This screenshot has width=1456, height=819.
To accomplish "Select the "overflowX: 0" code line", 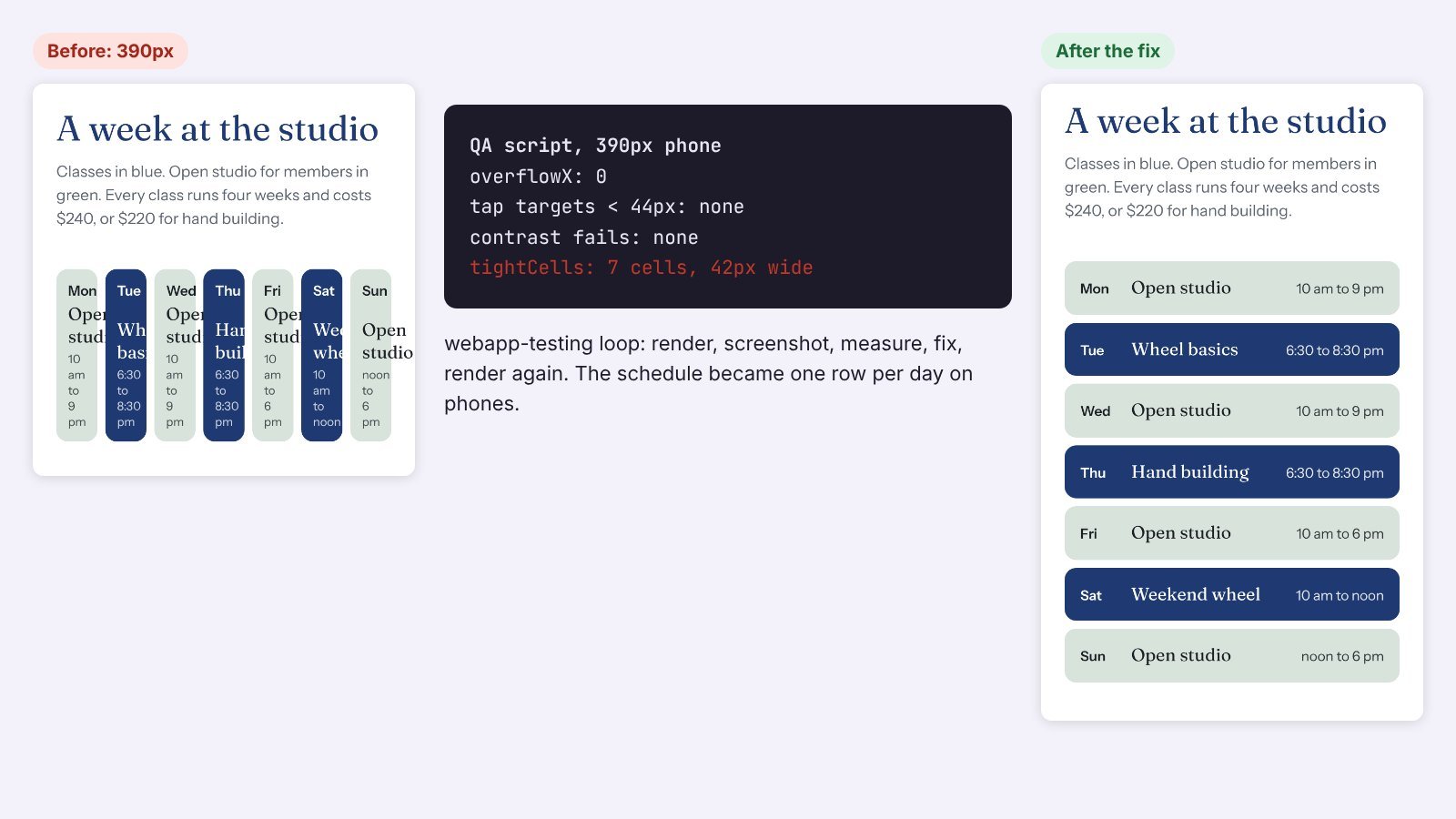I will pyautogui.click(x=538, y=177).
